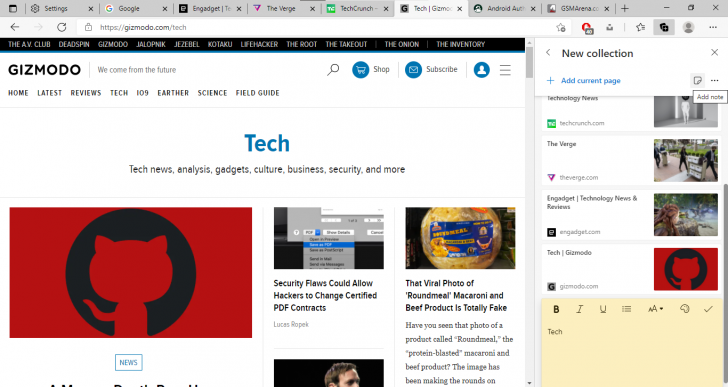Open the Gizmodo account user icon
Image resolution: width=728 pixels, height=387 pixels.
[481, 70]
